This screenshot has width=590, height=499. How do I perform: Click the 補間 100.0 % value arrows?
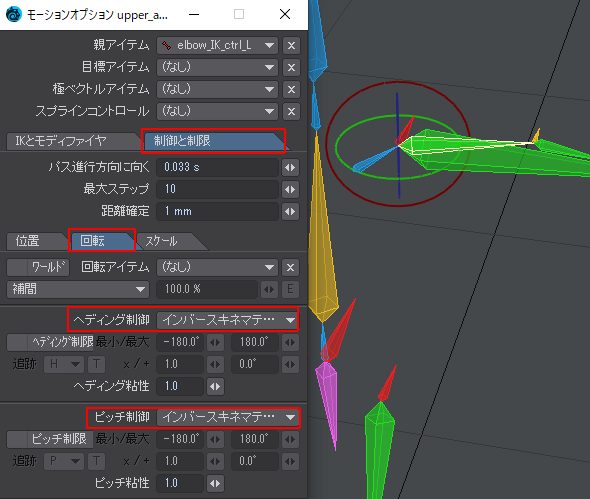[x=269, y=289]
